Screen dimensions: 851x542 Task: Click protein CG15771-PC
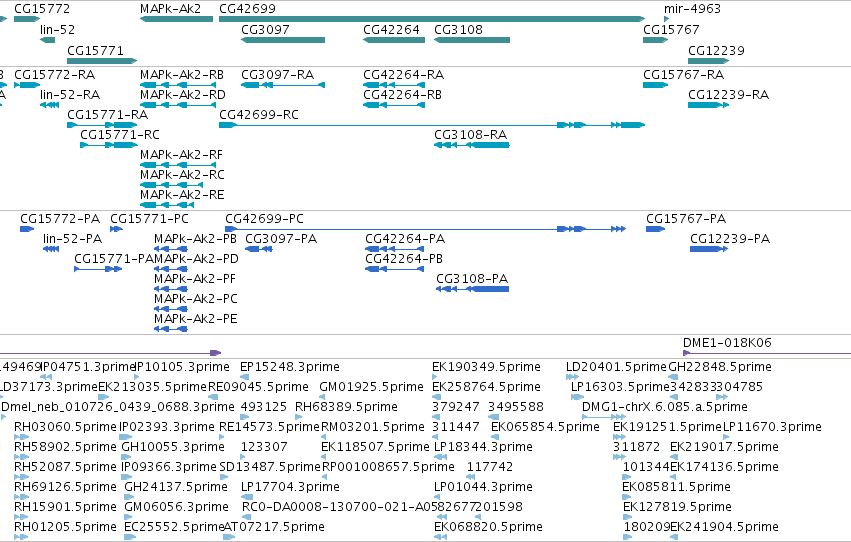[116, 229]
